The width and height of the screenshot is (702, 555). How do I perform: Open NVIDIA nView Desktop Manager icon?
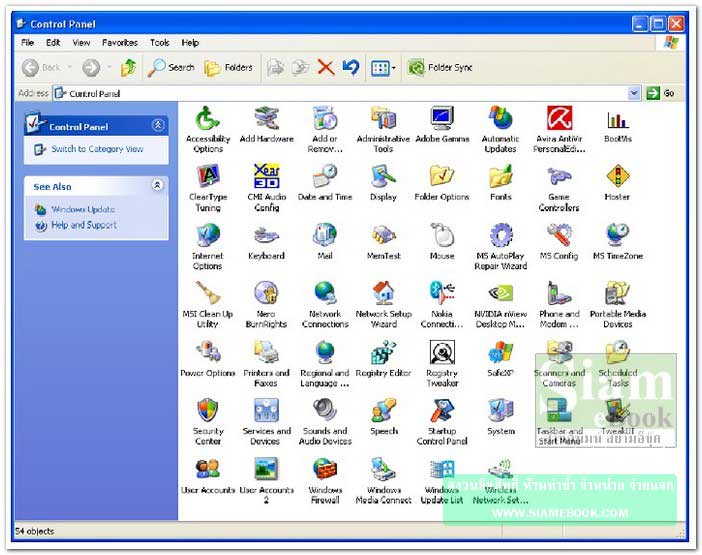(x=501, y=294)
